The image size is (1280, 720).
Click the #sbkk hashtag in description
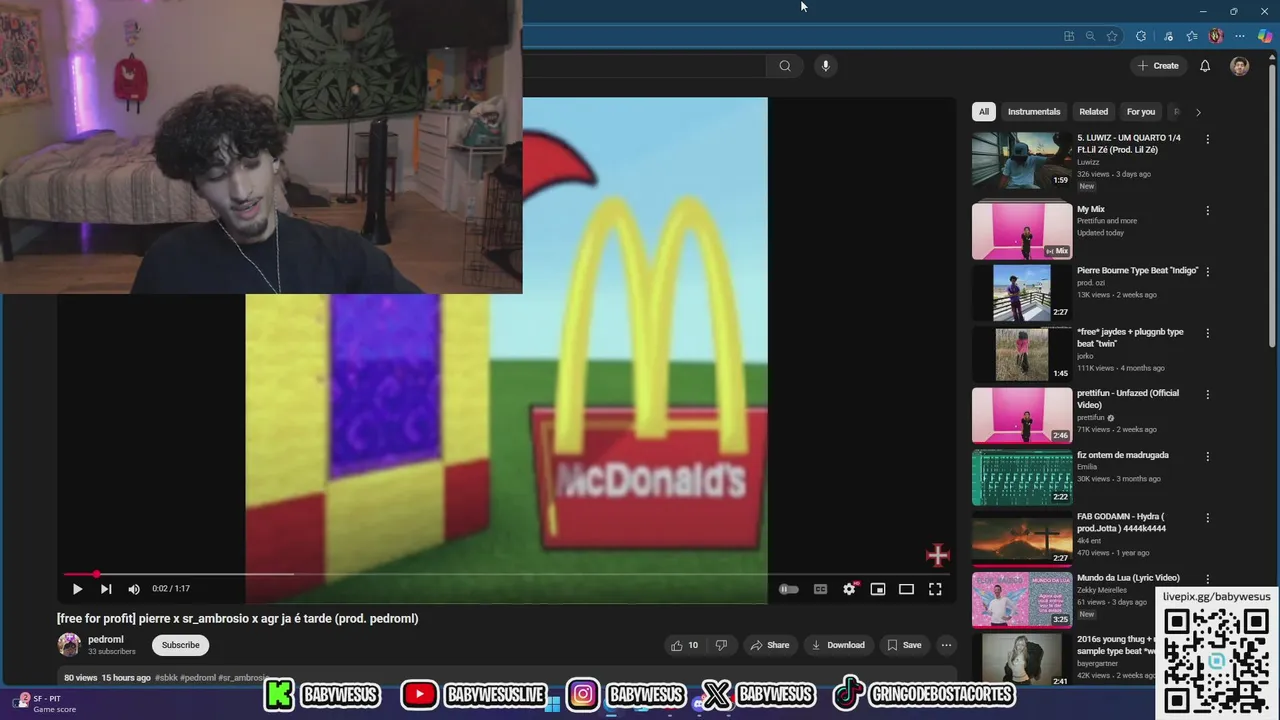click(x=166, y=678)
